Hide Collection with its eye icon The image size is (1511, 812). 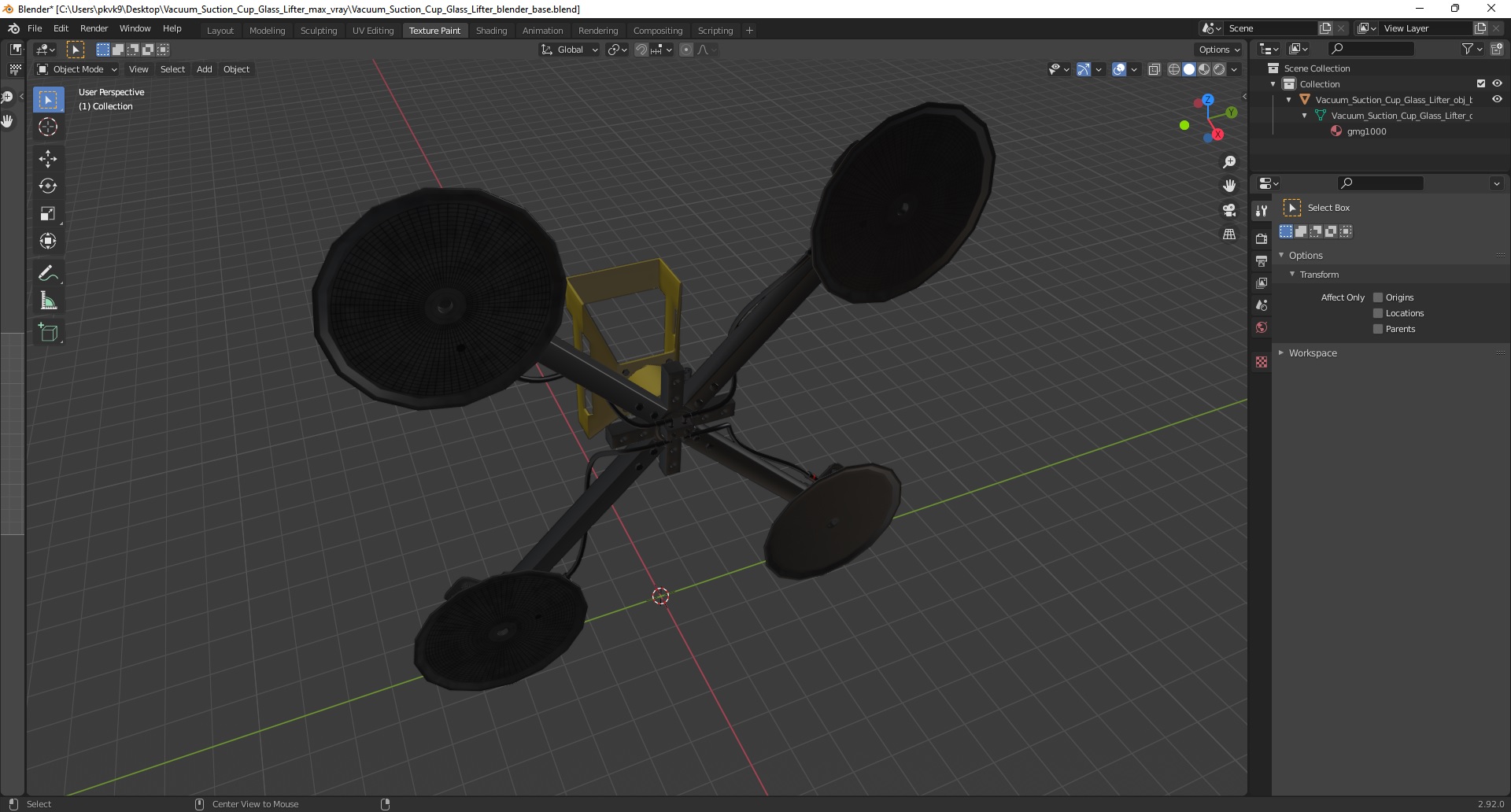1497,83
